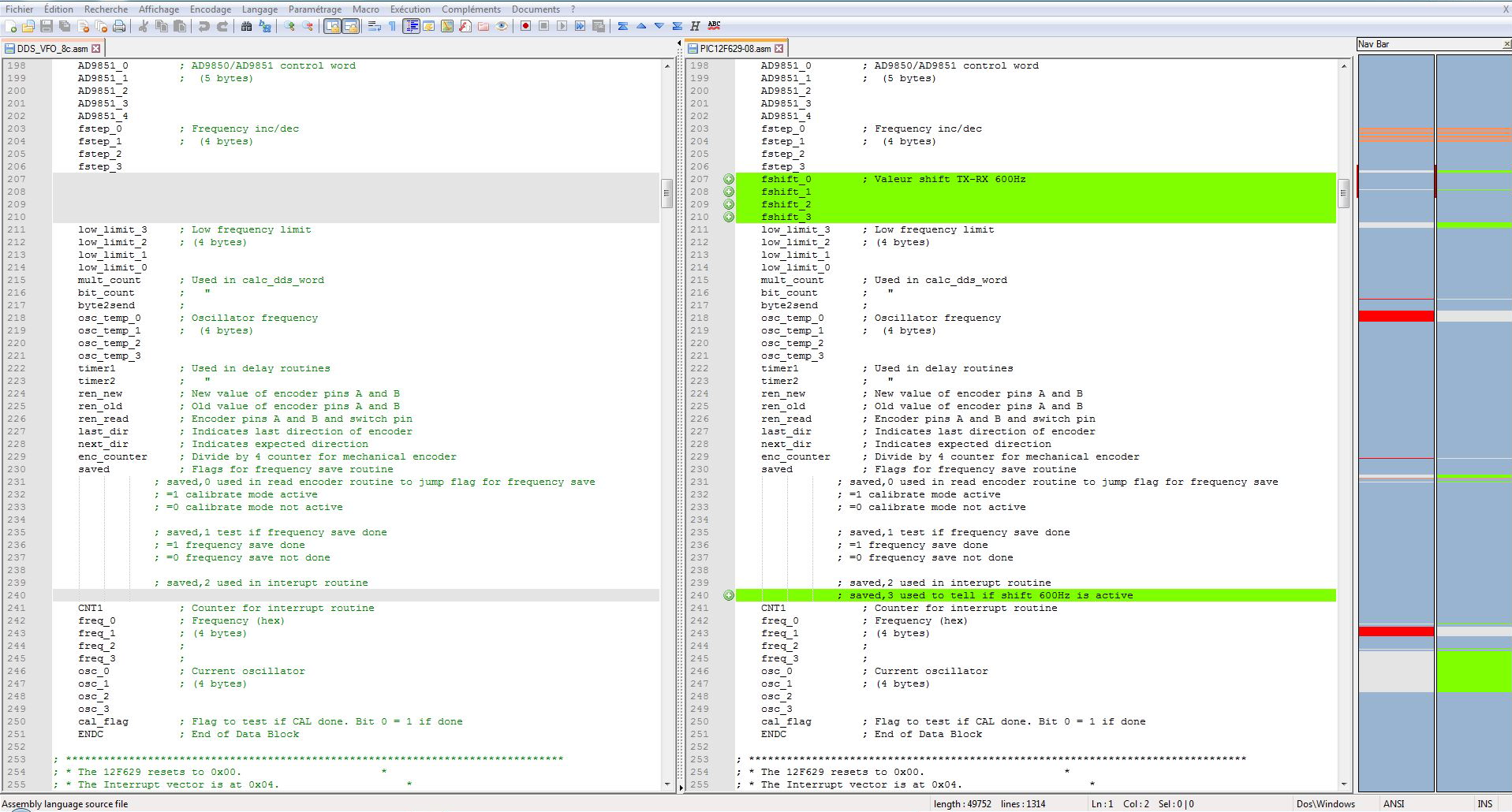Save the current file with floppy icon
The image size is (1512, 812).
pos(47,26)
